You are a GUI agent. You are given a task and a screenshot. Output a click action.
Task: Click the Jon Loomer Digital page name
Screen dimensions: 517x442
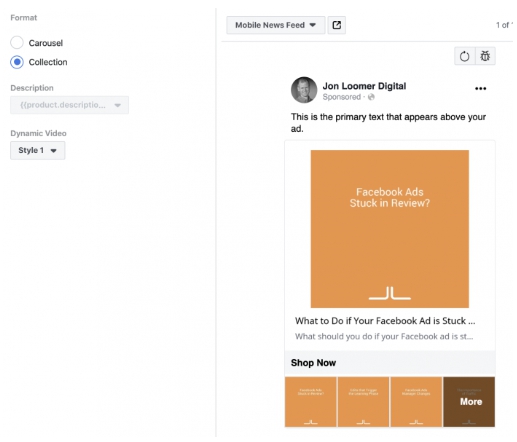364,86
